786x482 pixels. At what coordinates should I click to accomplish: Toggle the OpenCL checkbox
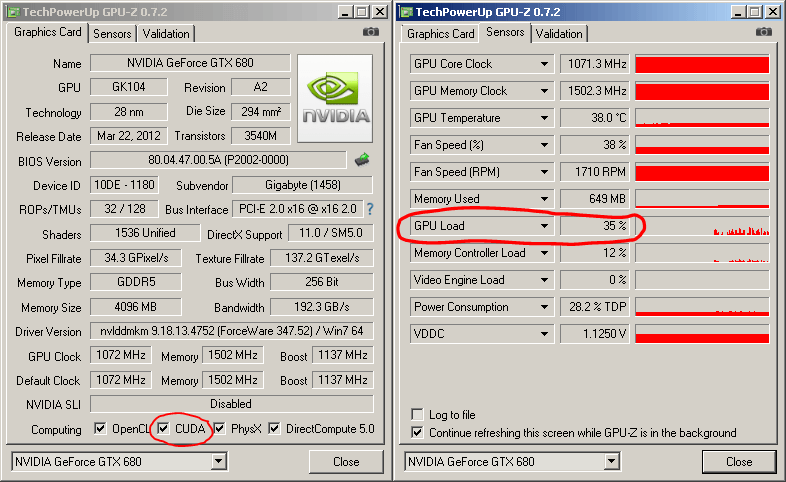pos(100,428)
